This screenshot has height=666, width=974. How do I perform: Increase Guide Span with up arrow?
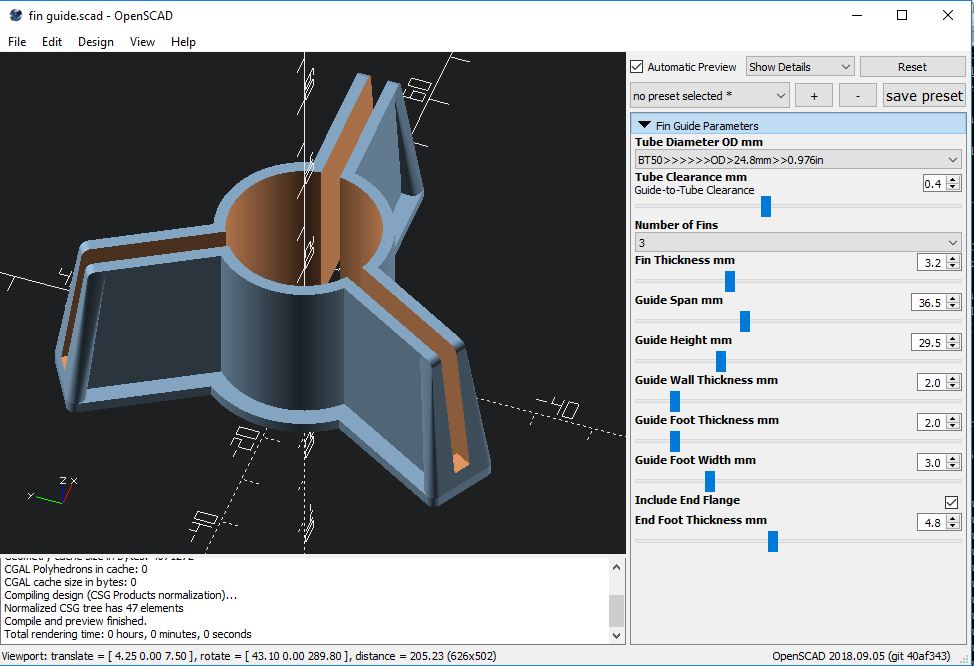[x=954, y=299]
